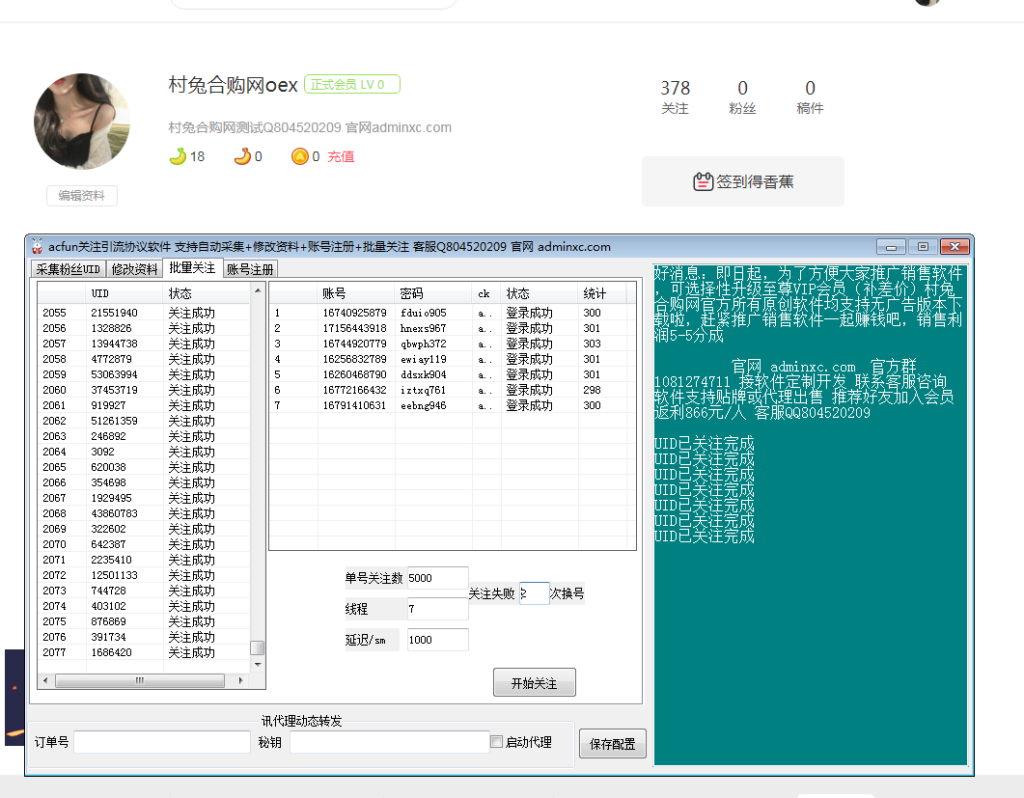Click the 编辑资料 button under the avatar
Screen dimensions: 1024x798
pyautogui.click(x=81, y=196)
